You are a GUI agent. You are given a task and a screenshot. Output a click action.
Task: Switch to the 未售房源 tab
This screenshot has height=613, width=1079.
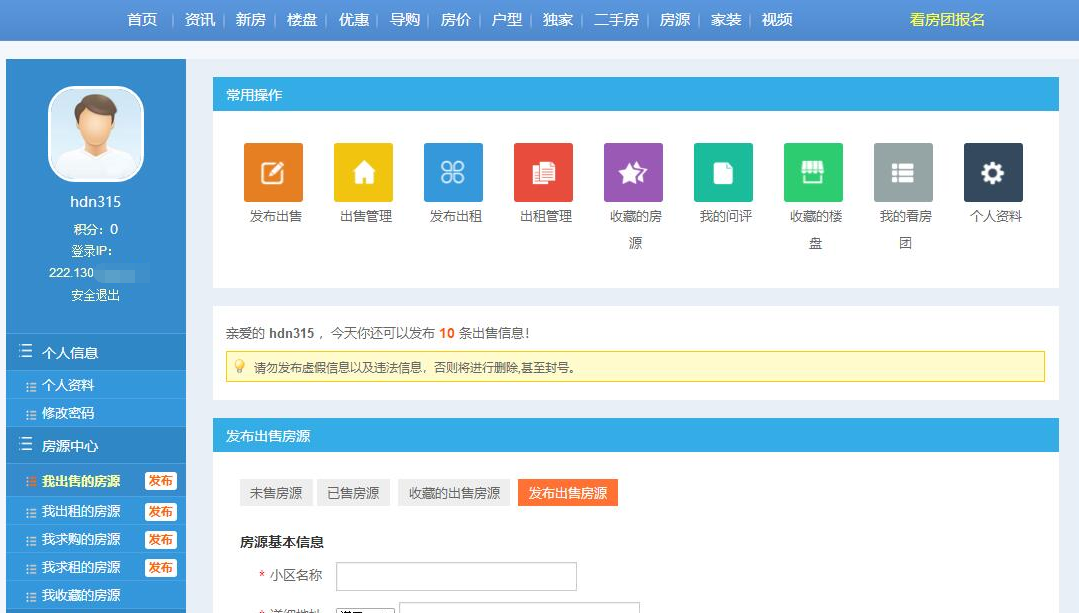tap(275, 493)
